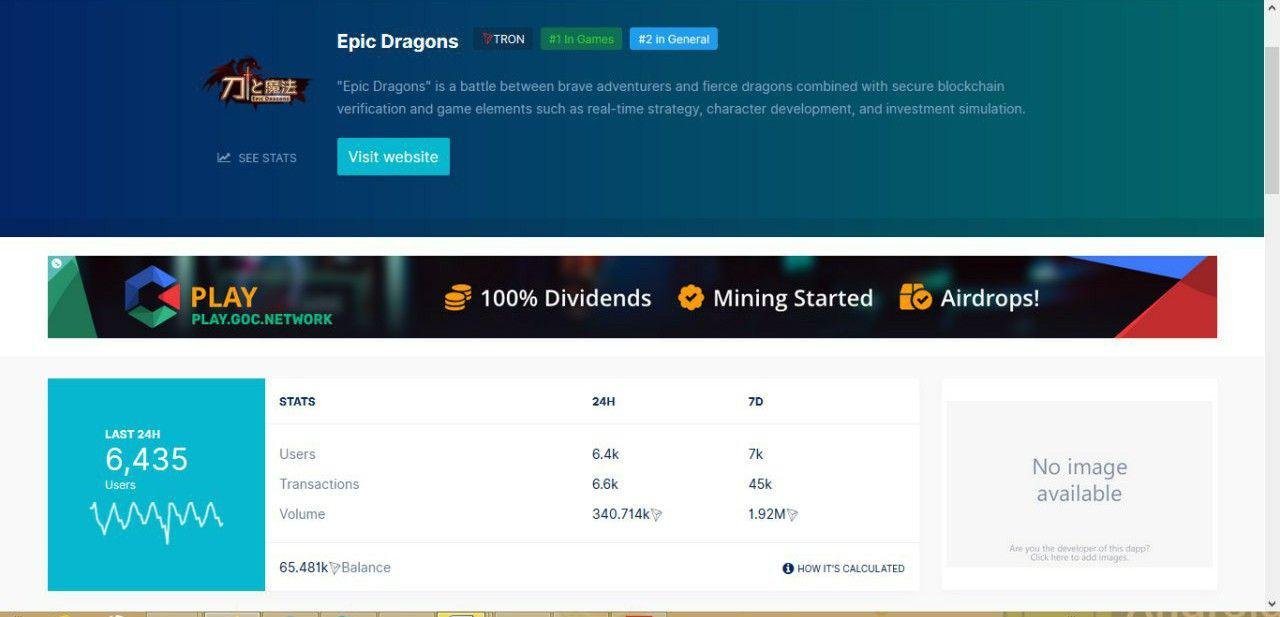Click the 6.4k users 24H value

[x=605, y=454]
